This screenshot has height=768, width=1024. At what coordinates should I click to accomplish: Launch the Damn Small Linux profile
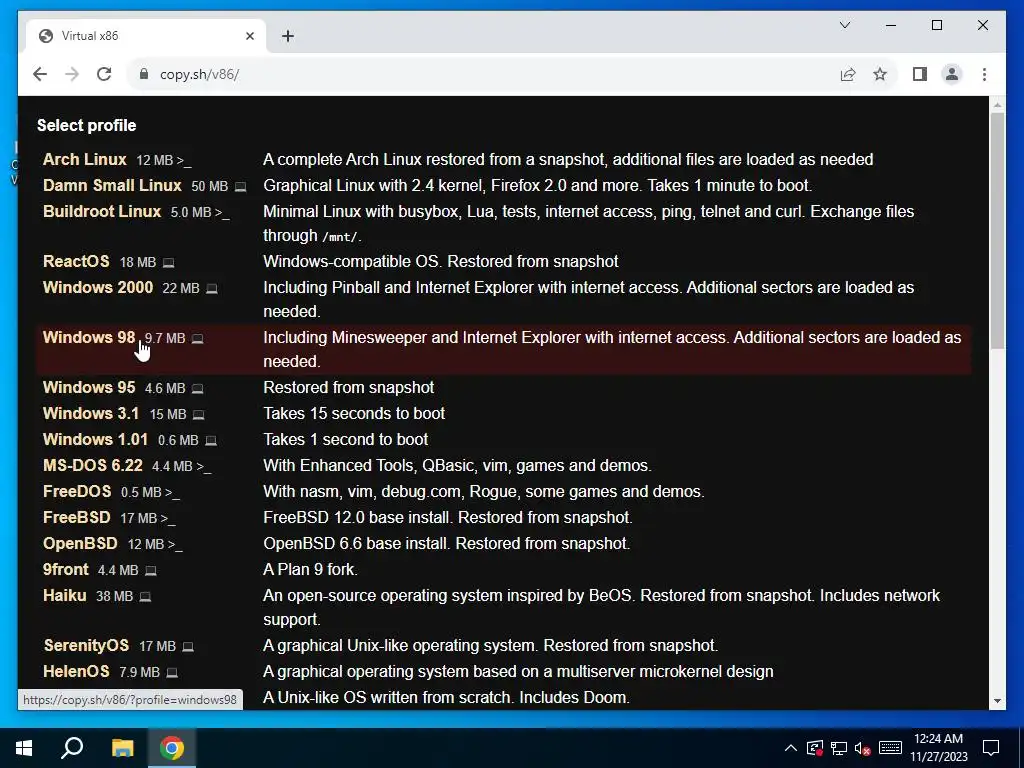pyautogui.click(x=112, y=185)
